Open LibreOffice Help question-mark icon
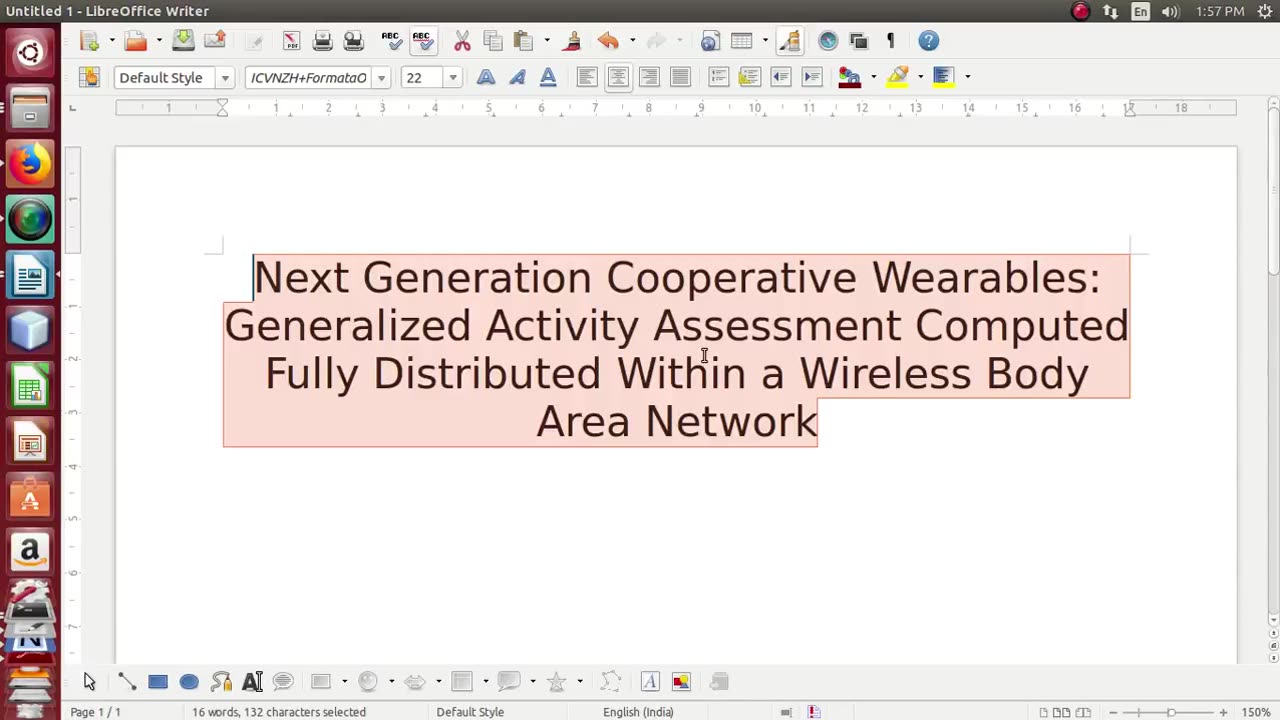The image size is (1280, 720). coord(928,41)
